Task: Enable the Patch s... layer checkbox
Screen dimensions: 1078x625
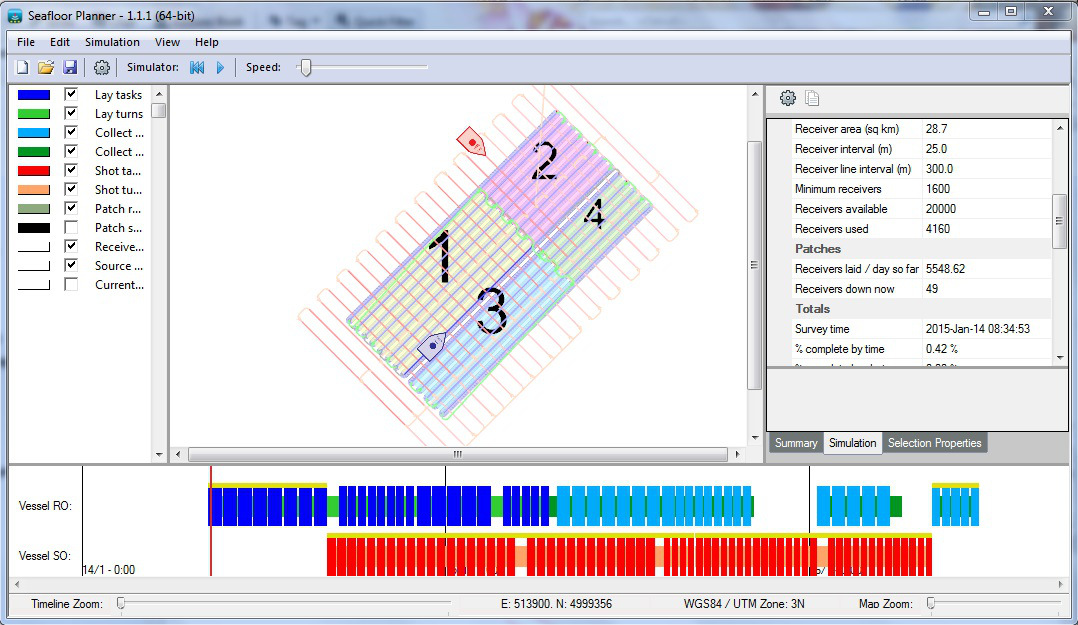Action: [x=71, y=227]
